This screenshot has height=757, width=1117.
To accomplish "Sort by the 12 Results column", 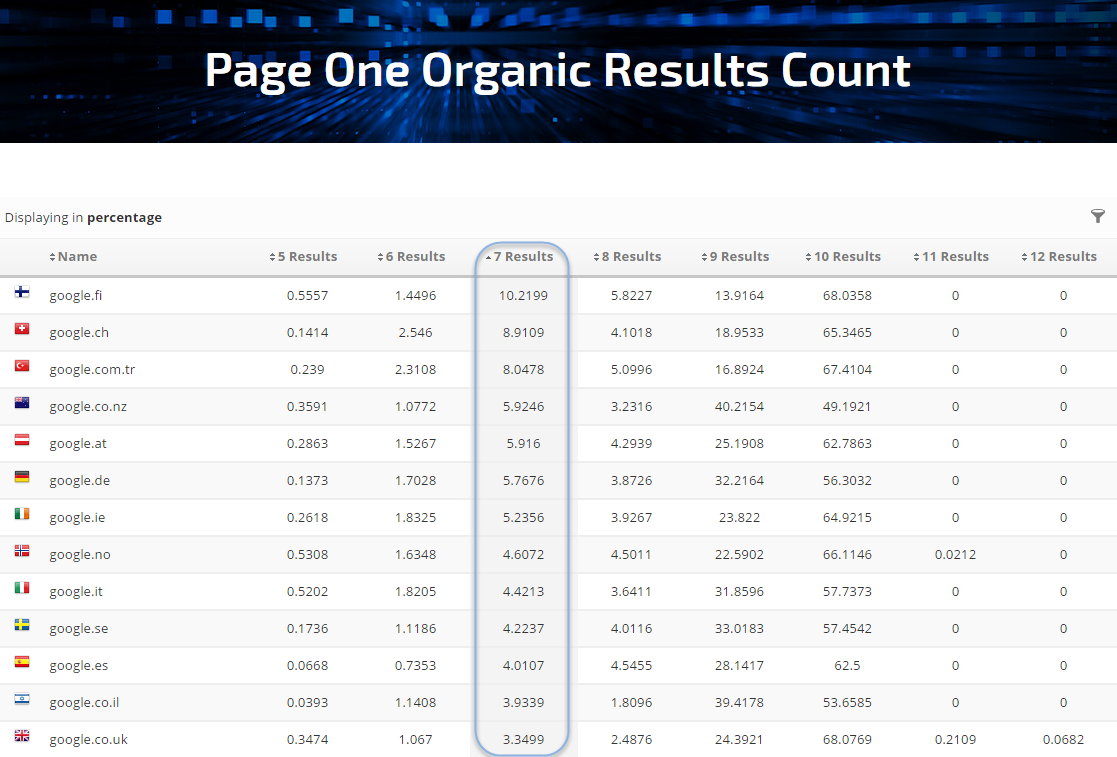I will [x=1059, y=256].
